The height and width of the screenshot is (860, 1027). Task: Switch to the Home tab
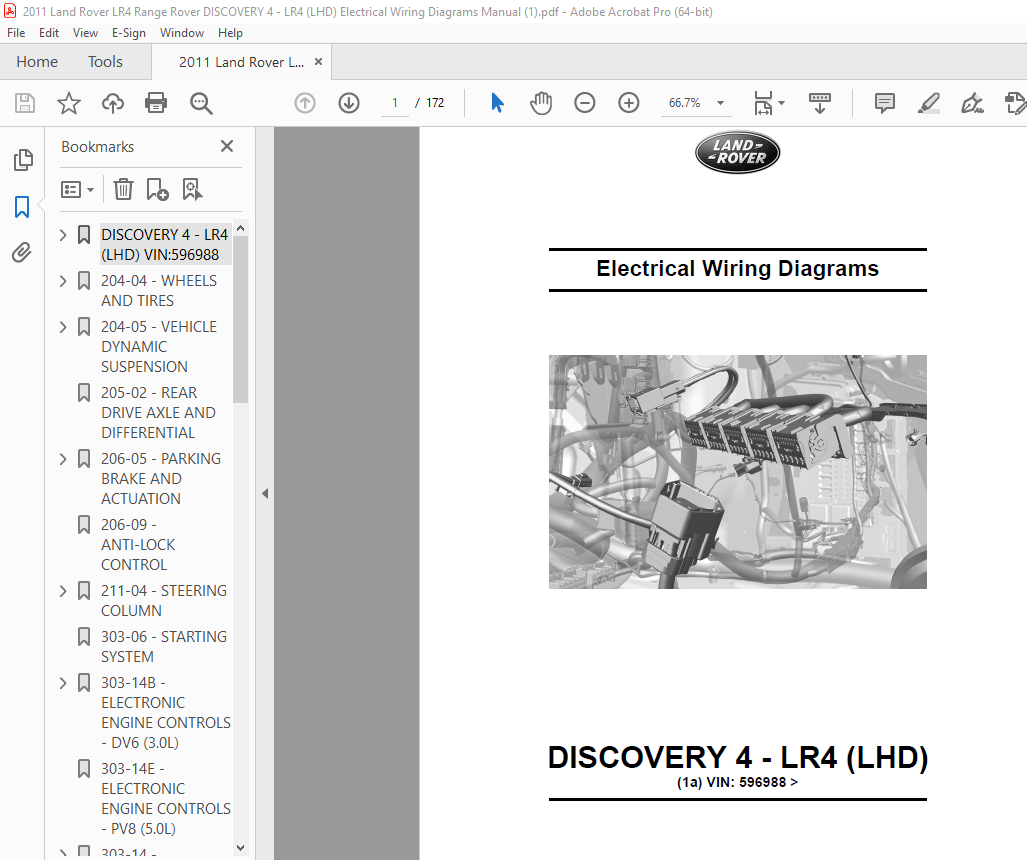[x=37, y=62]
